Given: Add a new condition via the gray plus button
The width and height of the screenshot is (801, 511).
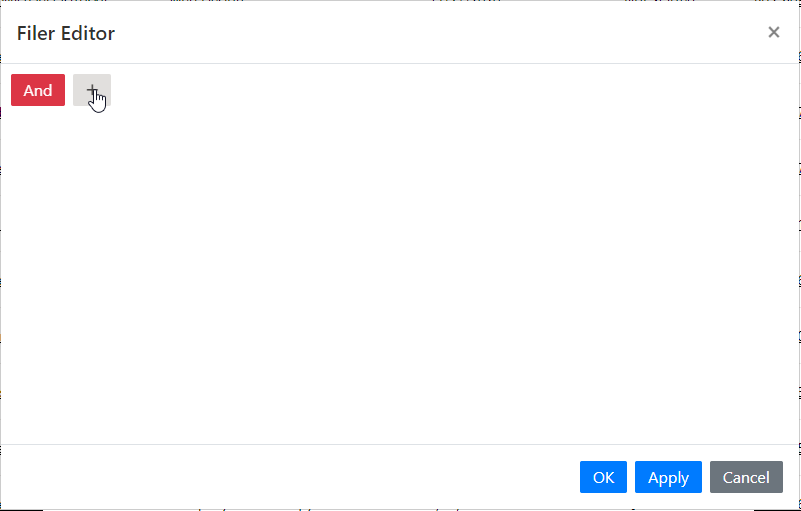Looking at the screenshot, I should click(x=92, y=90).
